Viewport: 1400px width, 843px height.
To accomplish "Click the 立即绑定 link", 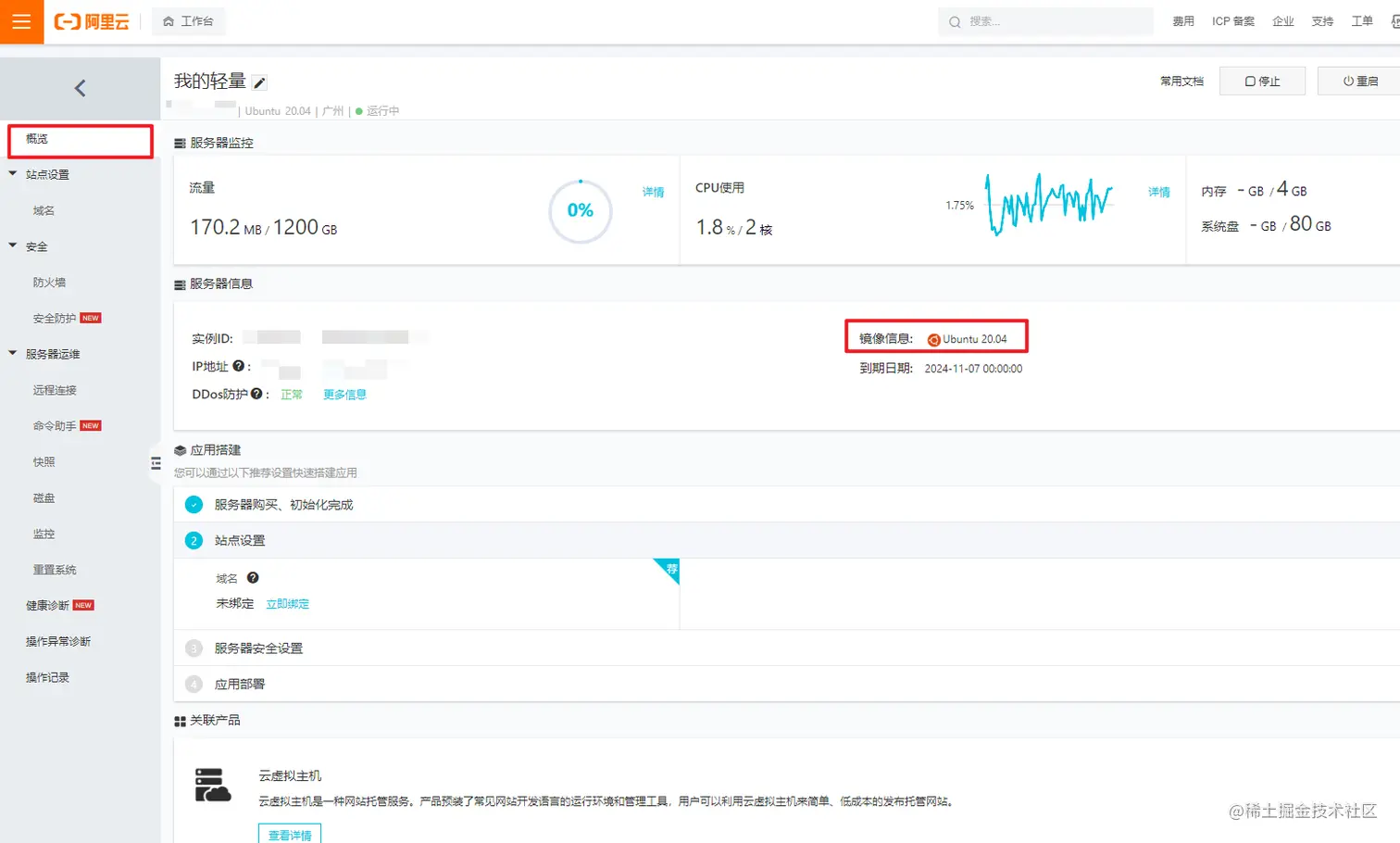I will point(288,604).
